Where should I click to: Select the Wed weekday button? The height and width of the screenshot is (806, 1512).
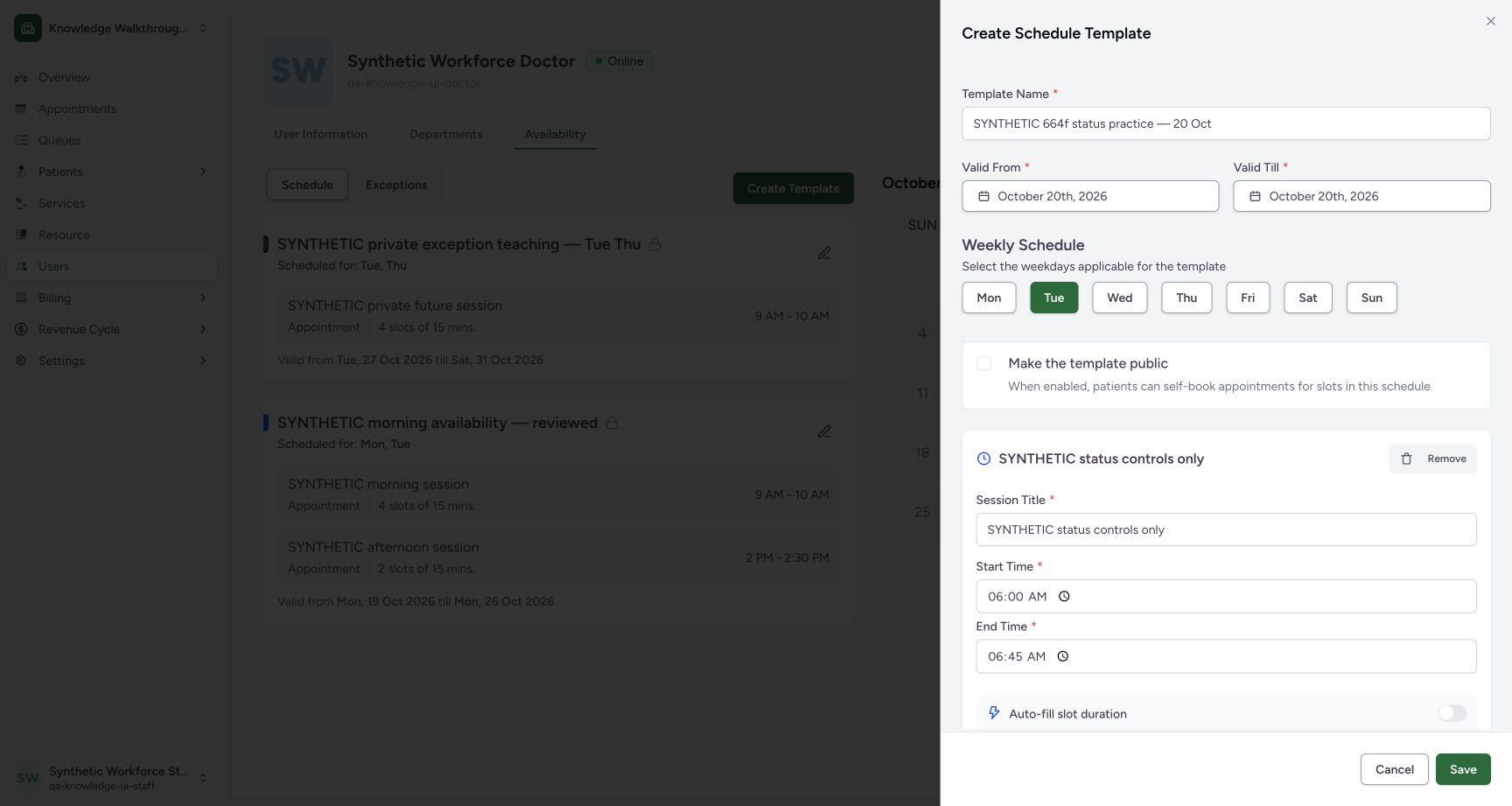pos(1120,298)
